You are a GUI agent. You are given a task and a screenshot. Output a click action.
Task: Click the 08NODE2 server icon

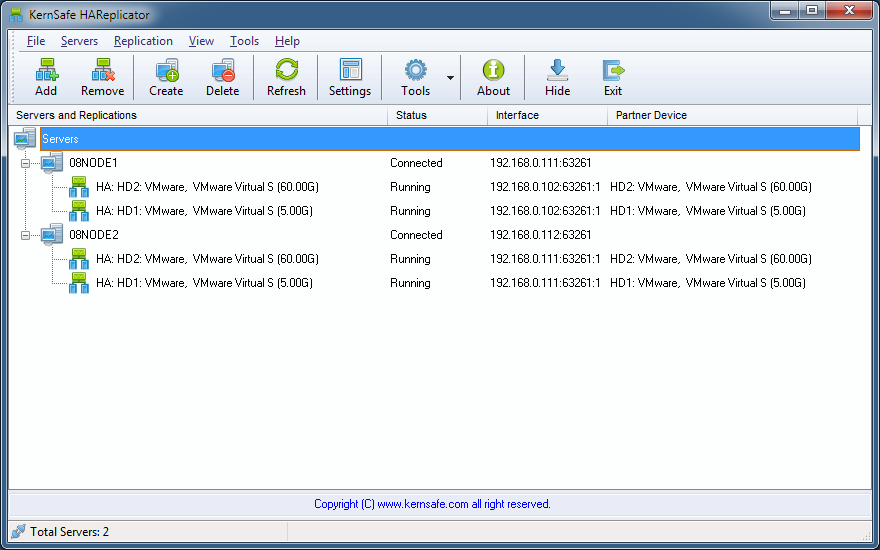[52, 235]
